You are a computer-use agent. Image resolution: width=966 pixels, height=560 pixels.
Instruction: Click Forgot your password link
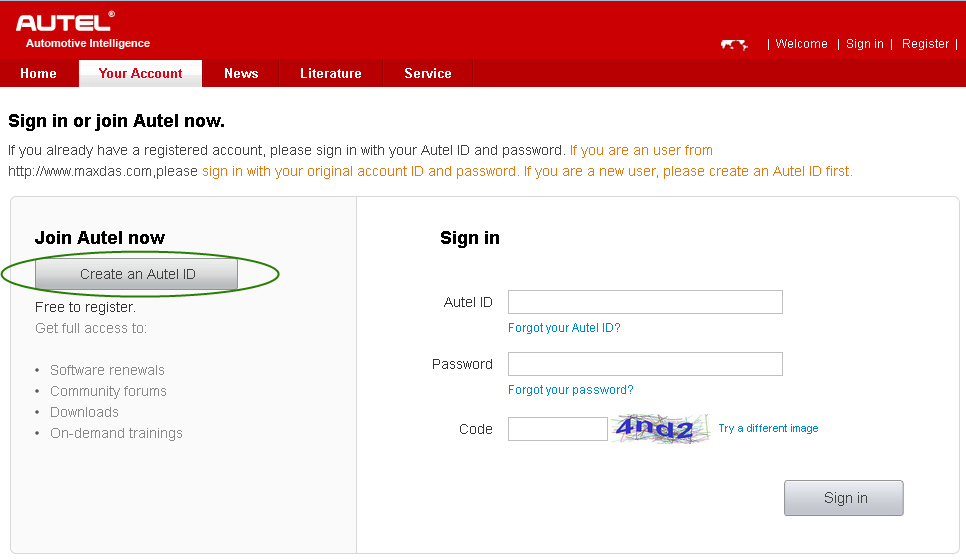(x=570, y=390)
